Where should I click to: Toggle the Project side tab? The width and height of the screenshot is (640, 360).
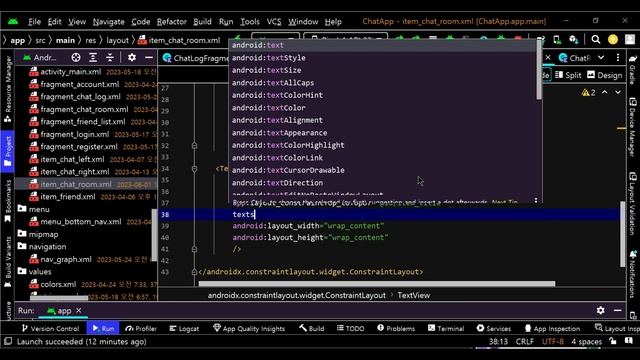click(8, 151)
